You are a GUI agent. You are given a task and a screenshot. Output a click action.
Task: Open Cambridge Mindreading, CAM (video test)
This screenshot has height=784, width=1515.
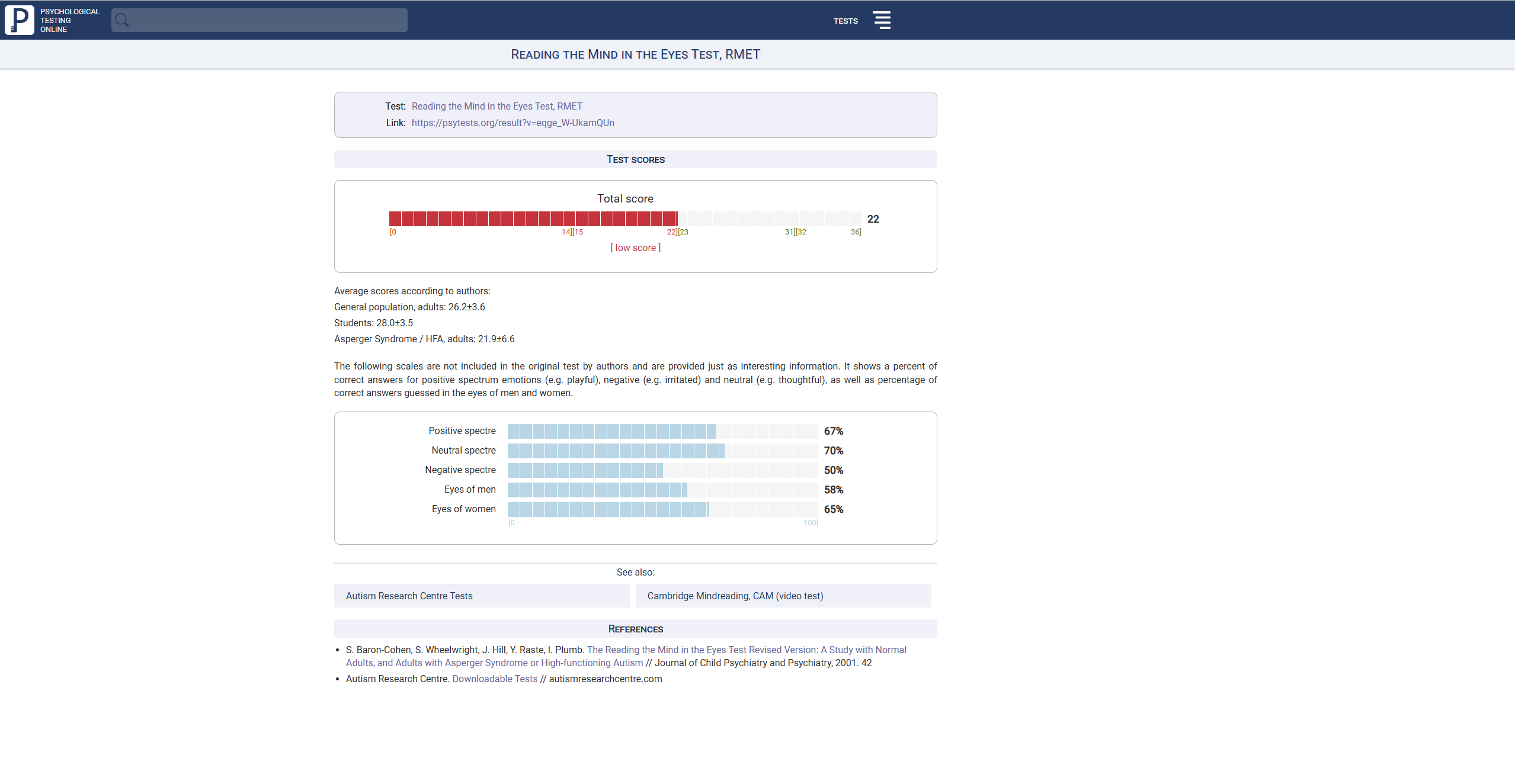tap(783, 596)
